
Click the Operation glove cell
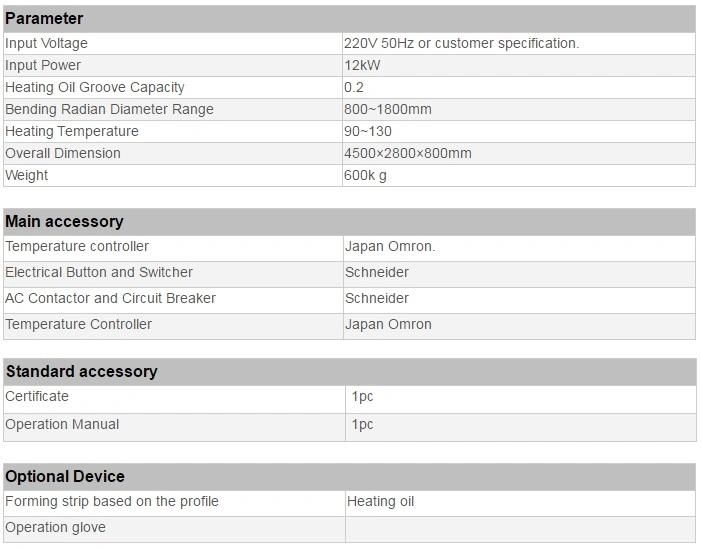pyautogui.click(x=174, y=530)
